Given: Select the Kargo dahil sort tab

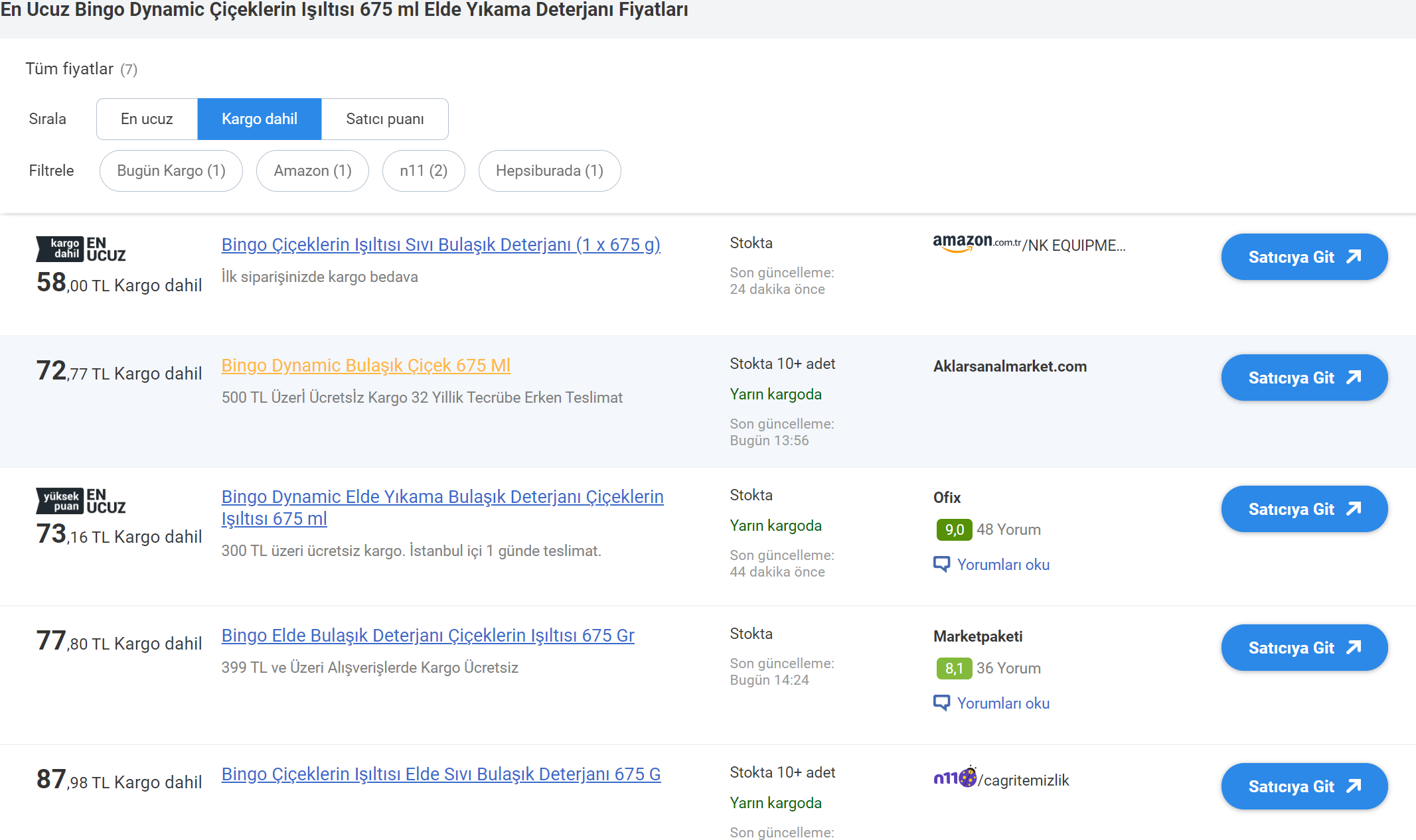Looking at the screenshot, I should click(260, 119).
